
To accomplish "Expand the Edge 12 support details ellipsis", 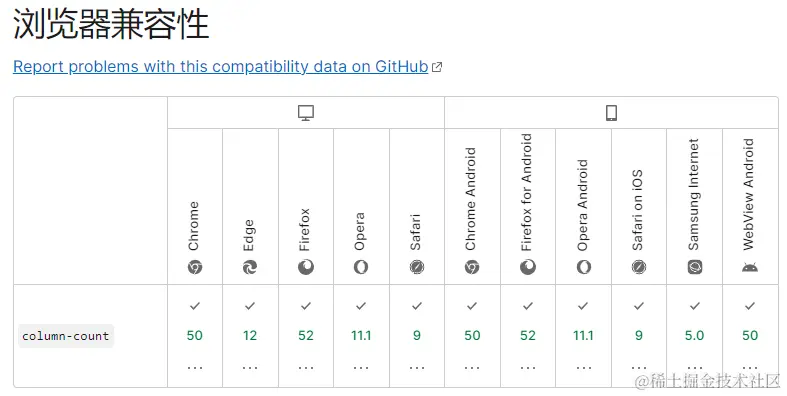I will tap(250, 368).
